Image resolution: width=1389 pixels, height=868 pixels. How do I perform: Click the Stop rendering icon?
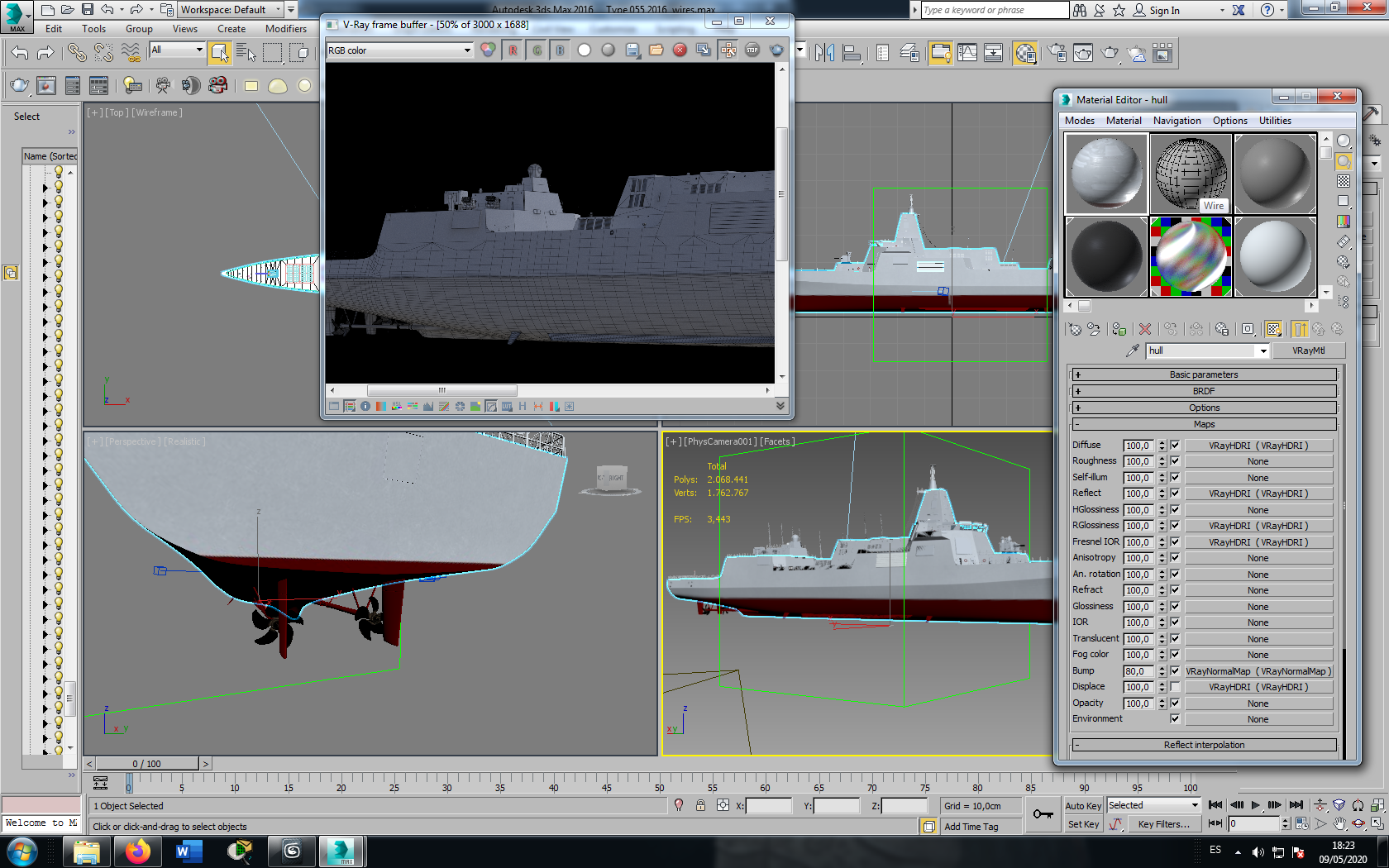(x=752, y=50)
